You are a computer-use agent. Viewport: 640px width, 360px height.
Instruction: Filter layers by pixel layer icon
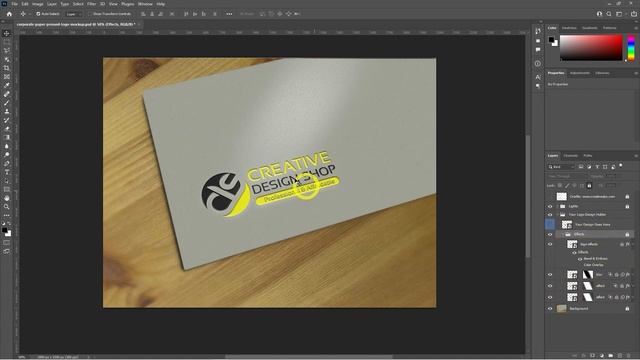[x=581, y=167]
